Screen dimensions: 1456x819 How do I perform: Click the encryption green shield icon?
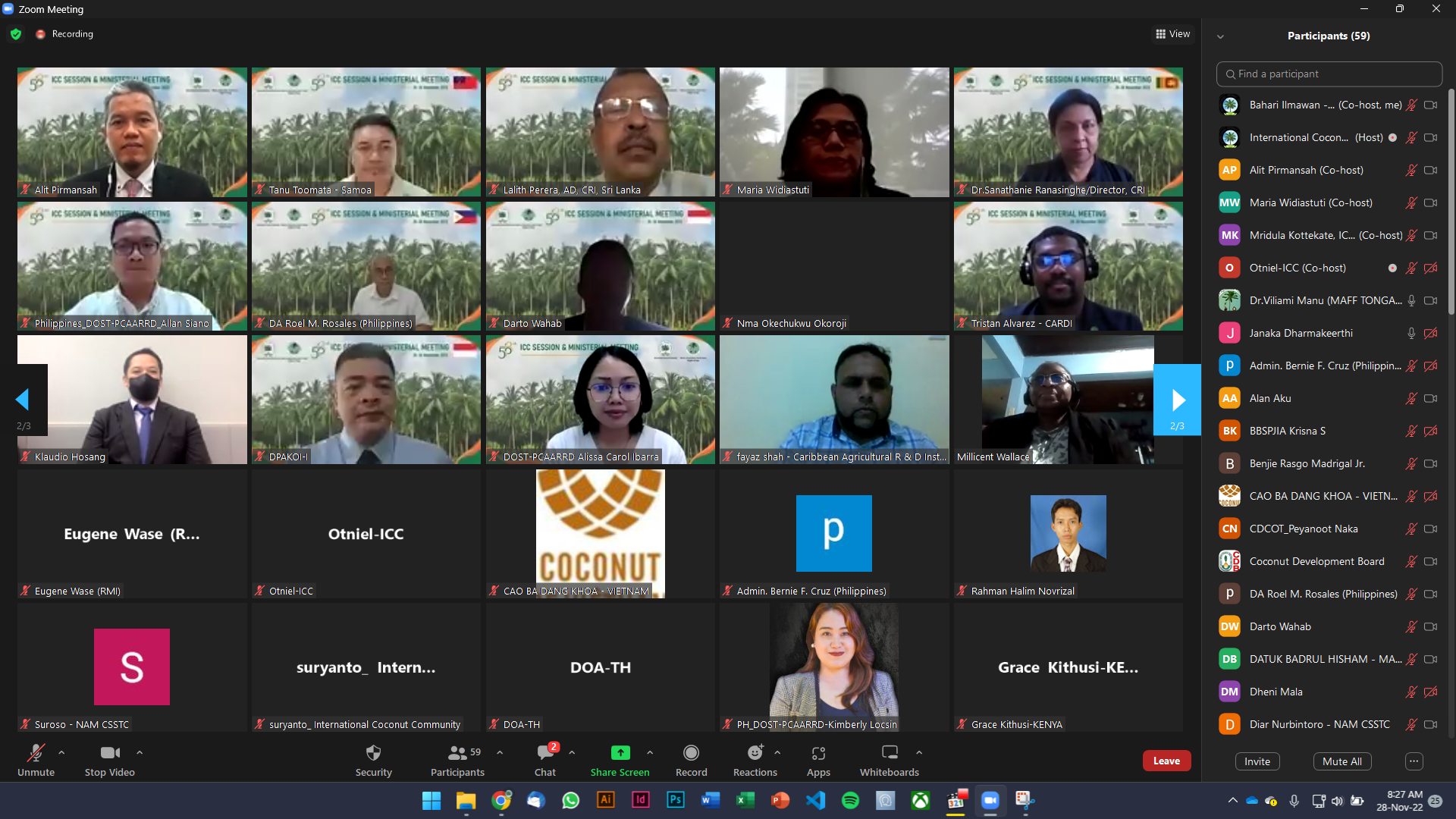[16, 34]
